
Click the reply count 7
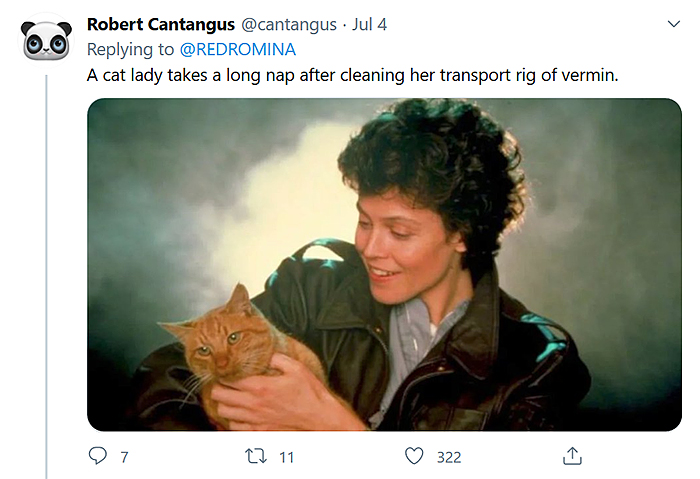coord(124,457)
